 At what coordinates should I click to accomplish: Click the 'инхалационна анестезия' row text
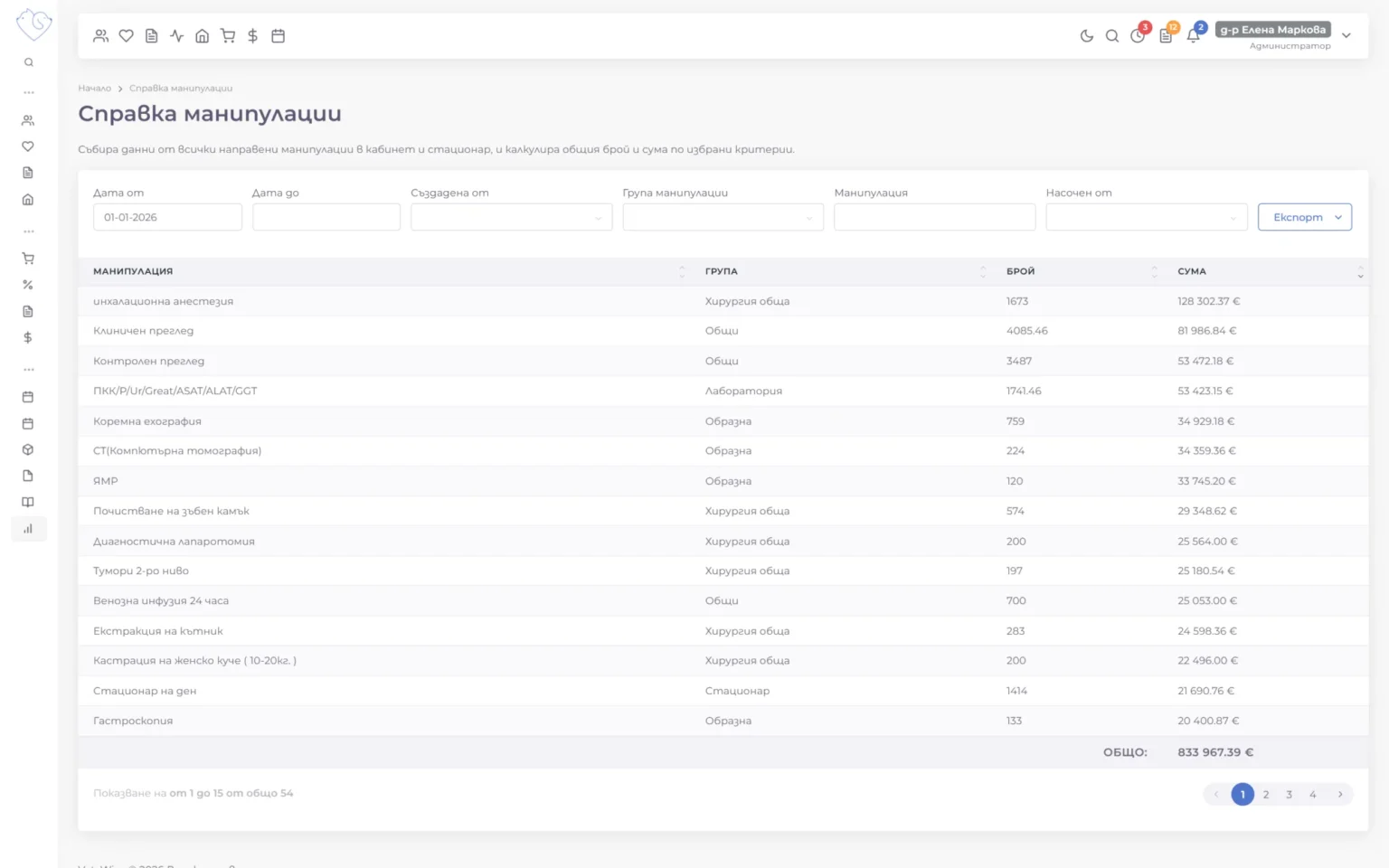[x=163, y=301]
